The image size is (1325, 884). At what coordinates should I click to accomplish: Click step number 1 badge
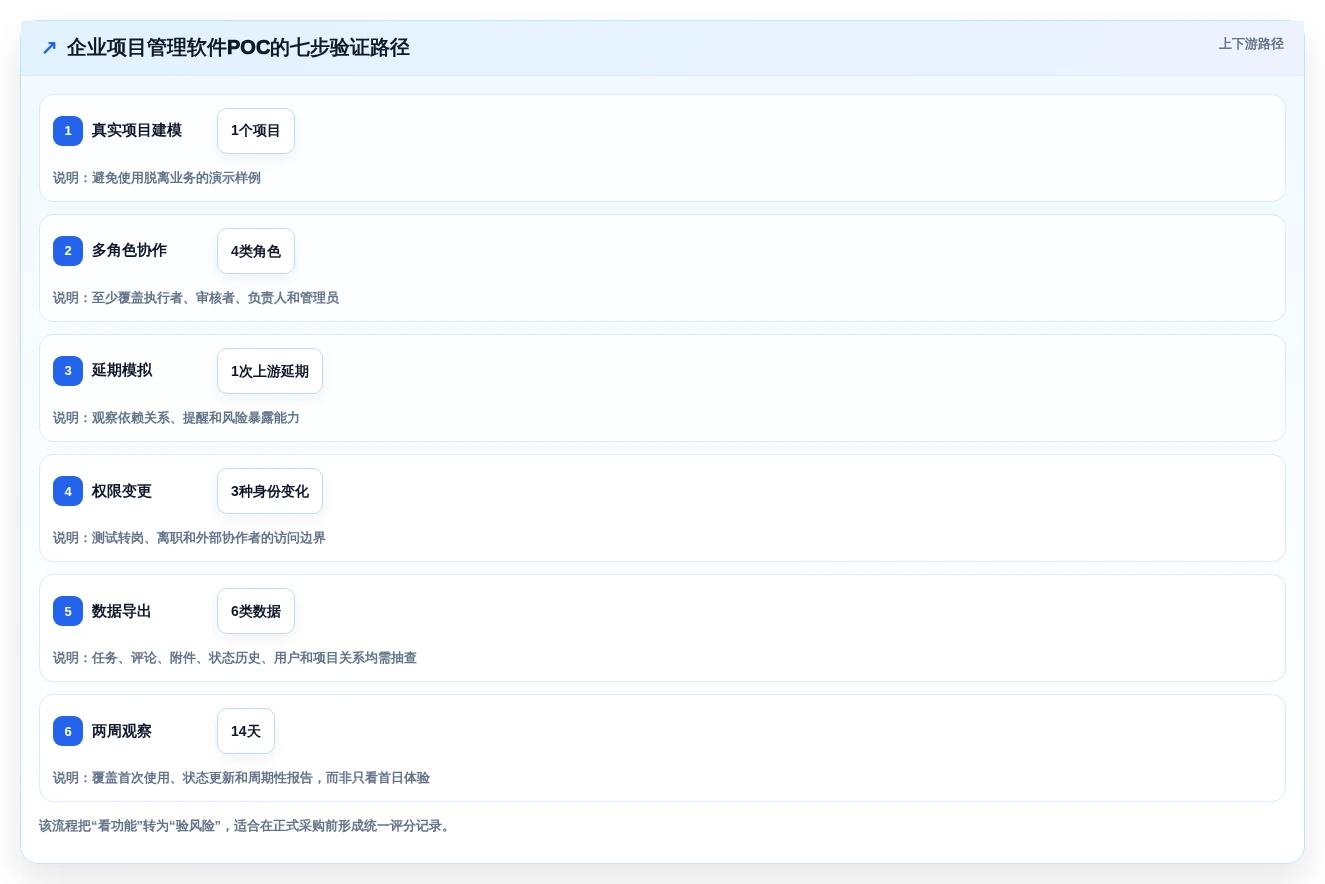click(68, 131)
